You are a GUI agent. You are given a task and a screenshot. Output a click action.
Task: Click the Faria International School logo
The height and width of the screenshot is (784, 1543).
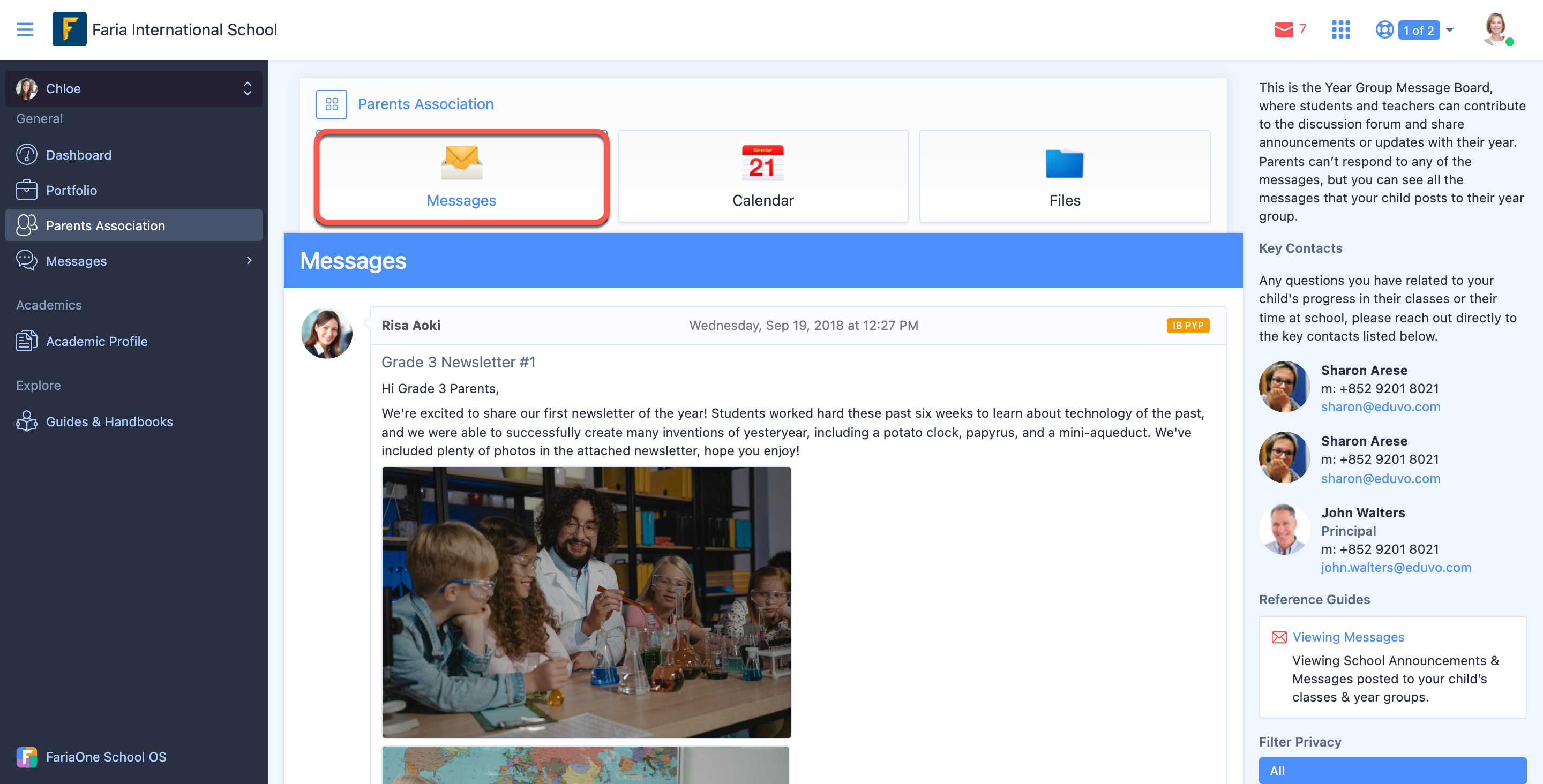point(69,29)
